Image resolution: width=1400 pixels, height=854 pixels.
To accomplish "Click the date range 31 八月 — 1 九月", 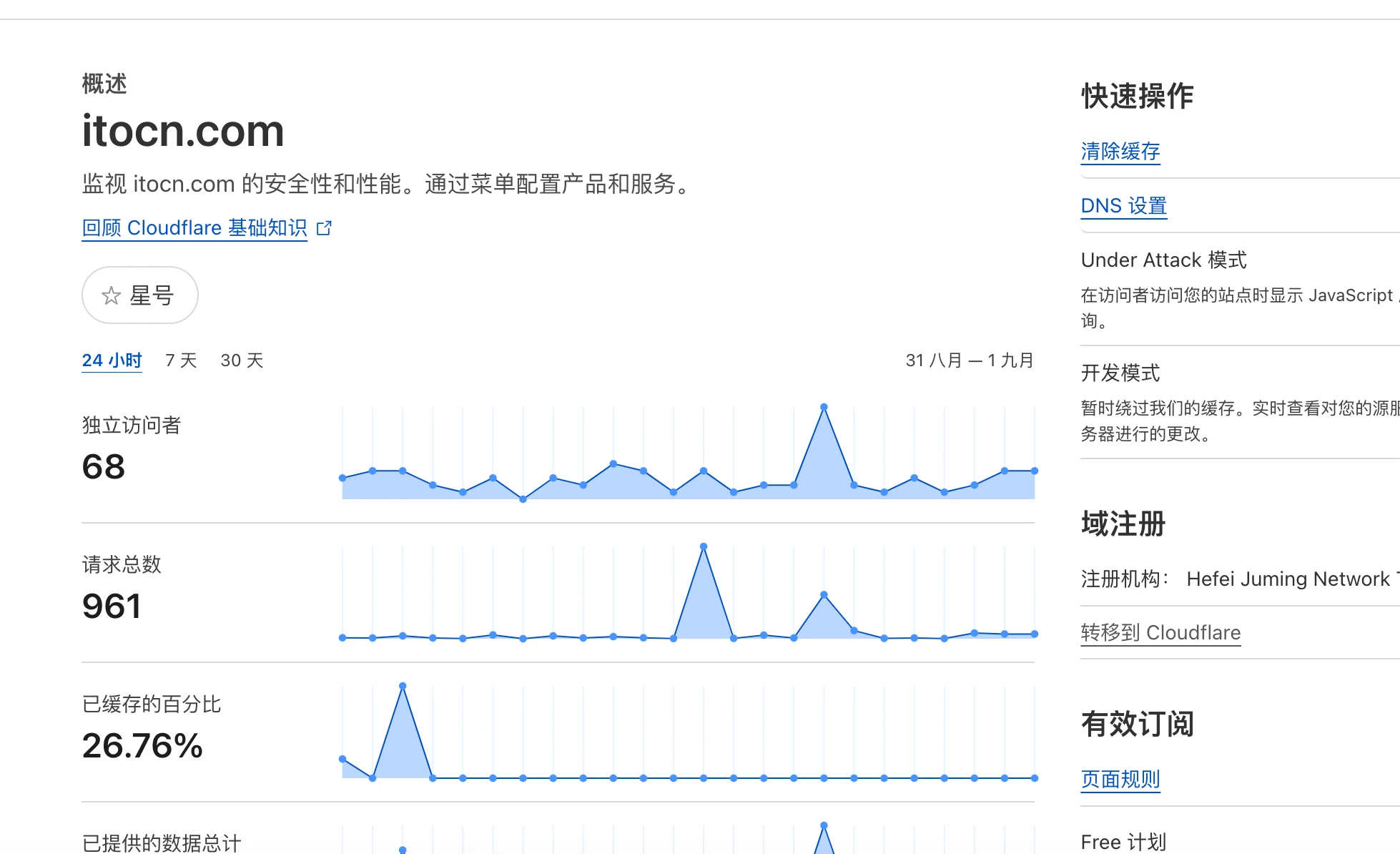I will coord(970,360).
